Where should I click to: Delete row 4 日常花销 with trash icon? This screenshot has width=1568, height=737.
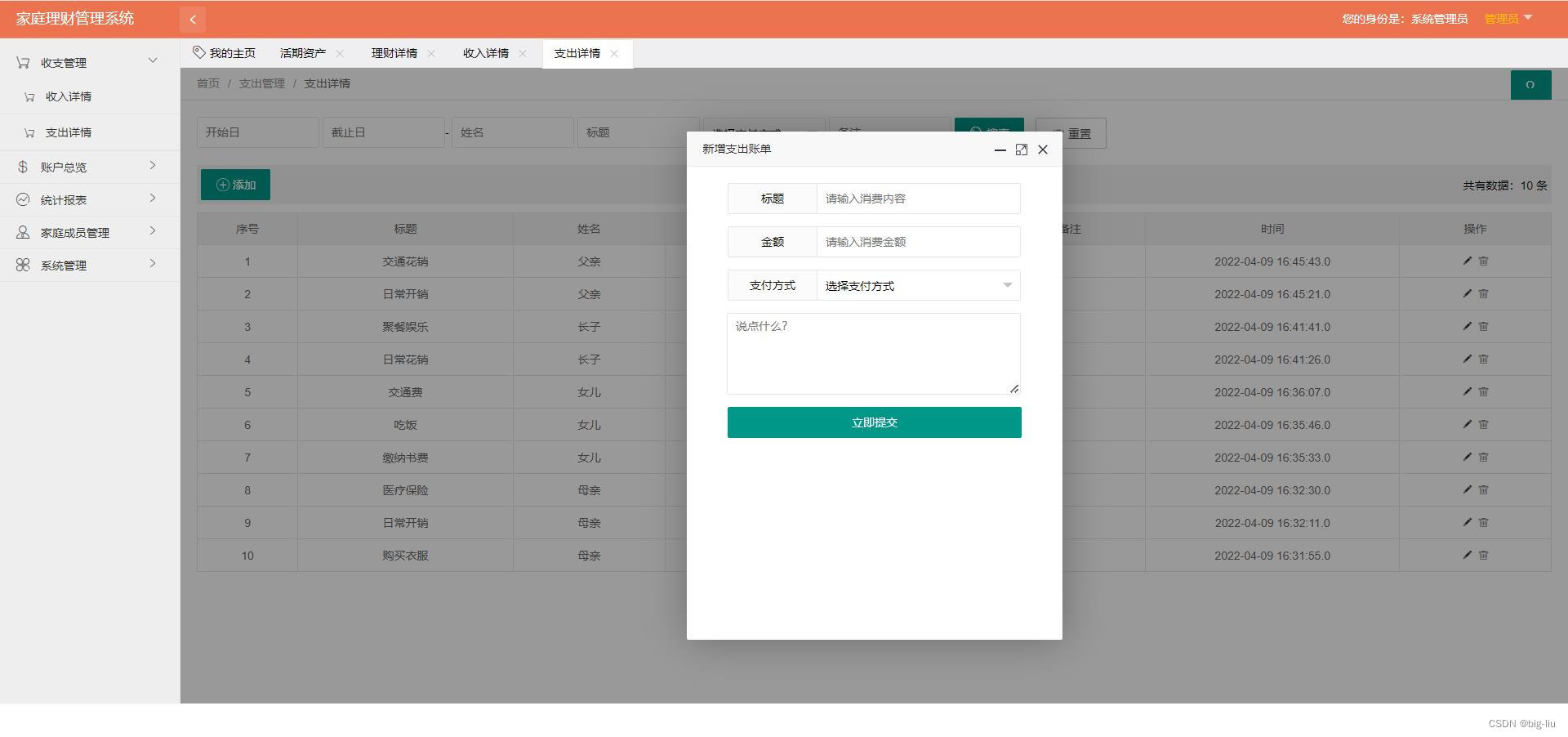pyautogui.click(x=1484, y=359)
